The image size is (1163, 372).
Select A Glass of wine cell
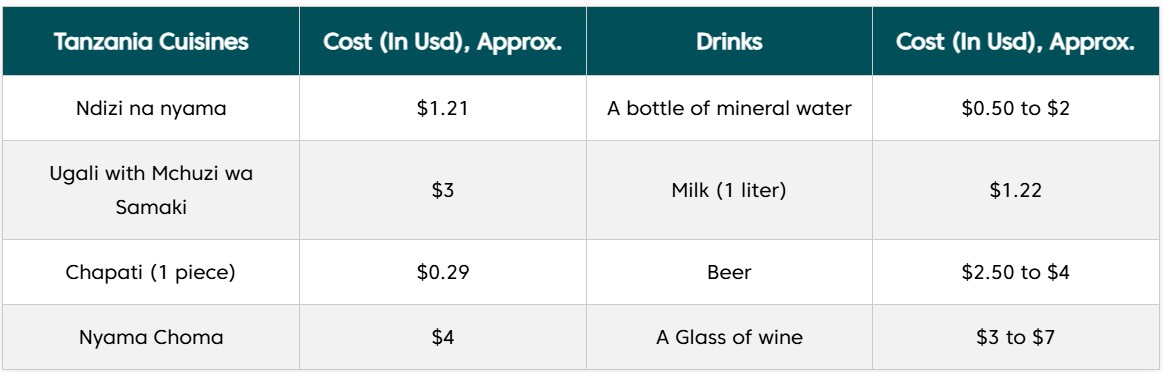tap(729, 337)
